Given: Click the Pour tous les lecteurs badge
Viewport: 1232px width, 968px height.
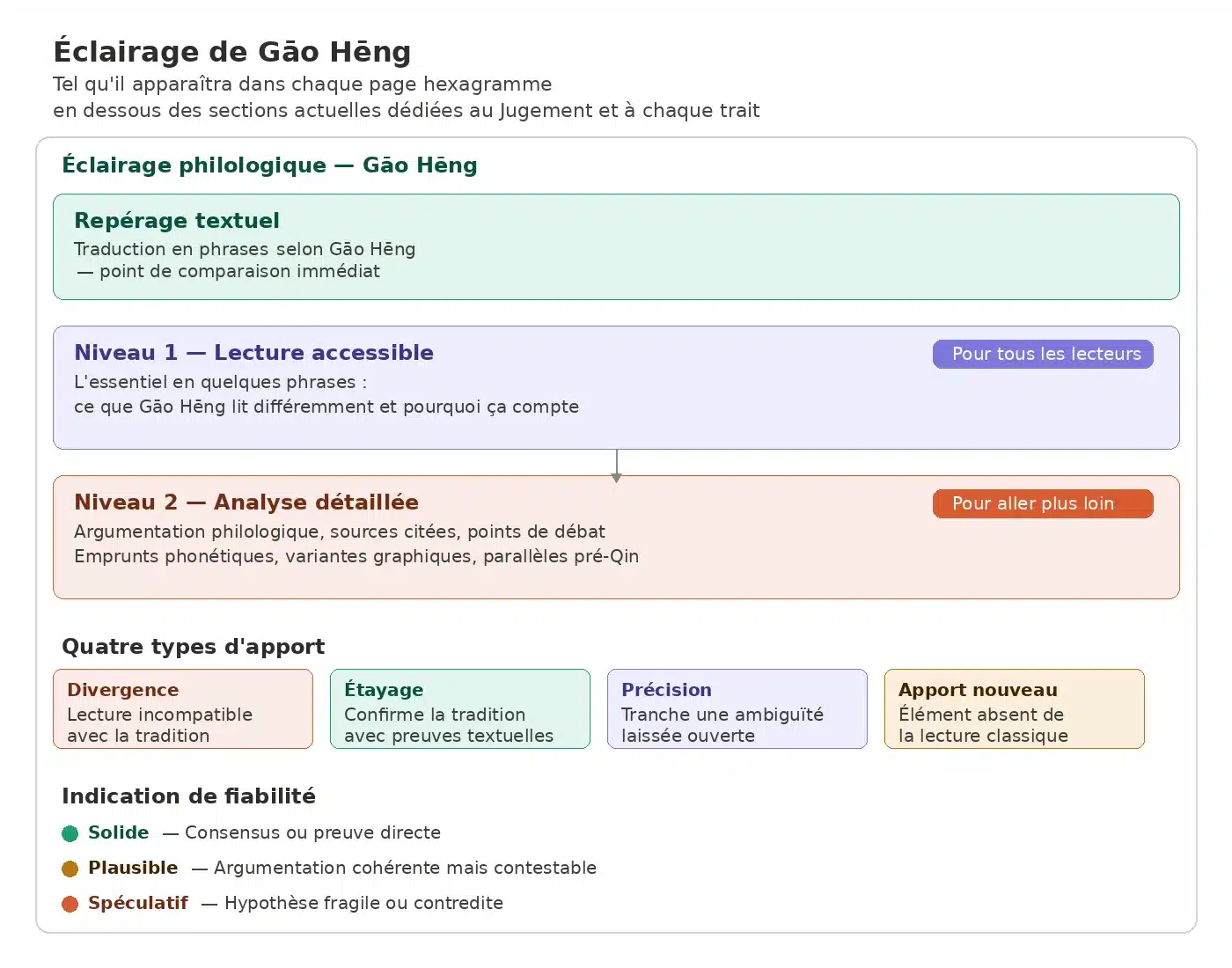Looking at the screenshot, I should 1043,354.
